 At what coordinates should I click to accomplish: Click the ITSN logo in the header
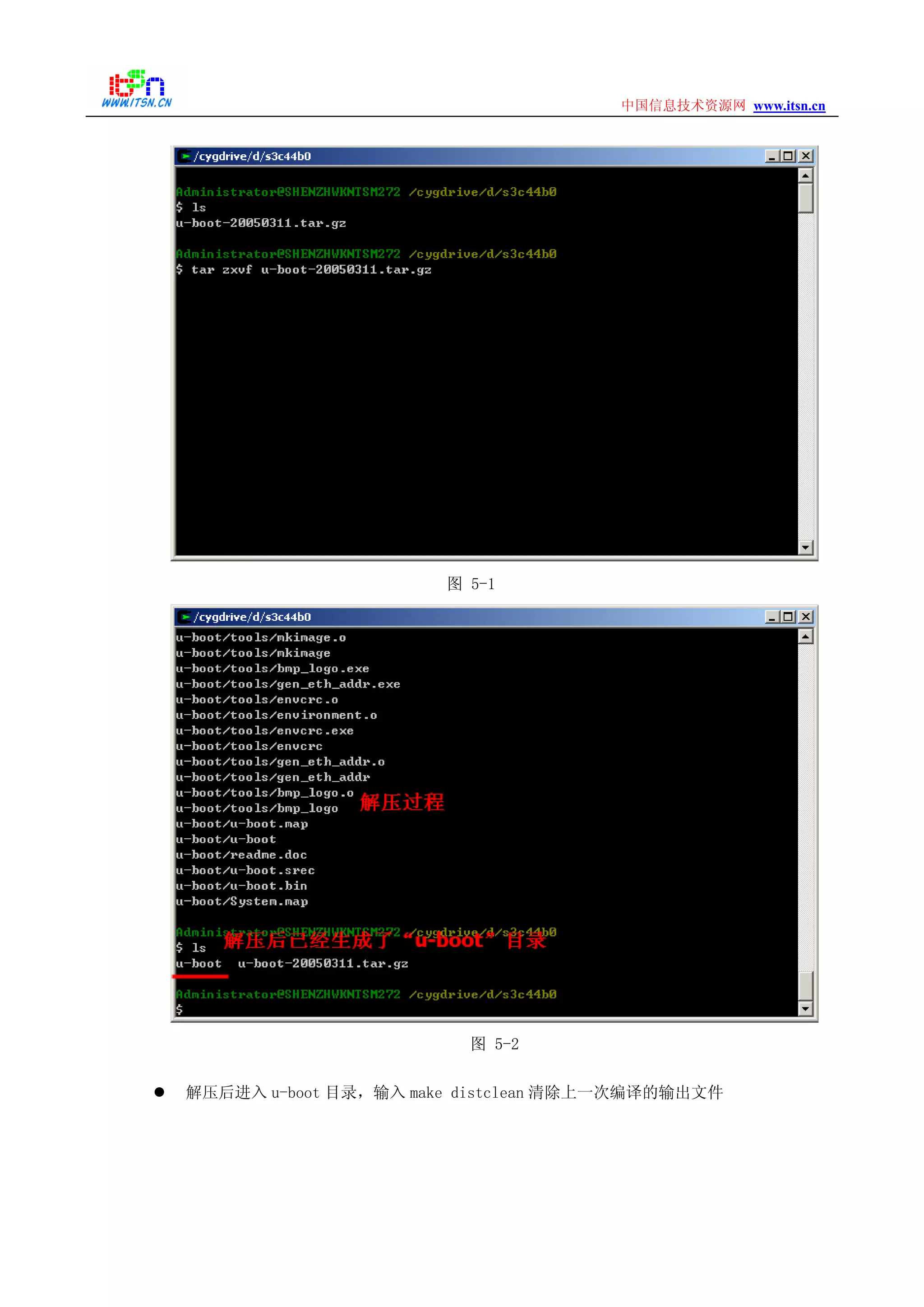click(137, 88)
